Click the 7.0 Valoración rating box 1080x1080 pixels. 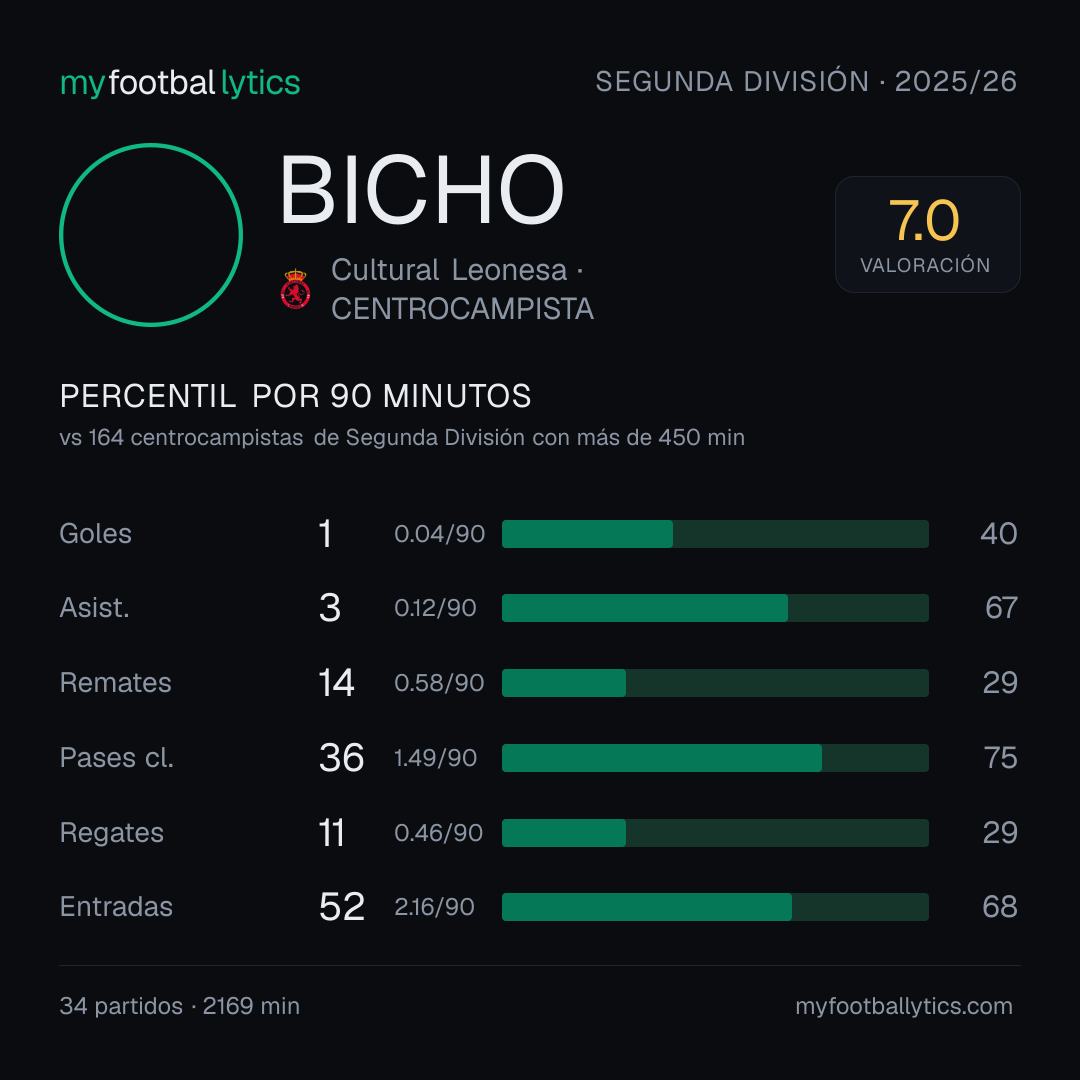(x=927, y=234)
